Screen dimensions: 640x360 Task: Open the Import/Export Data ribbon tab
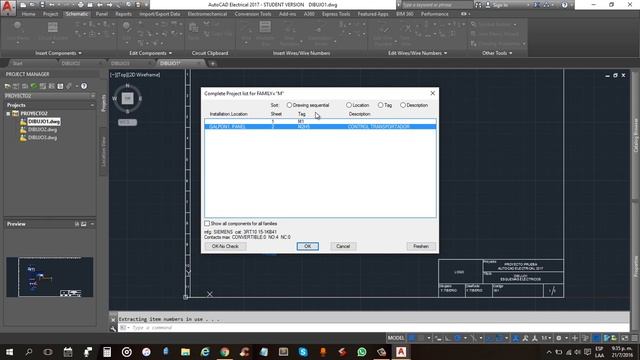point(160,14)
